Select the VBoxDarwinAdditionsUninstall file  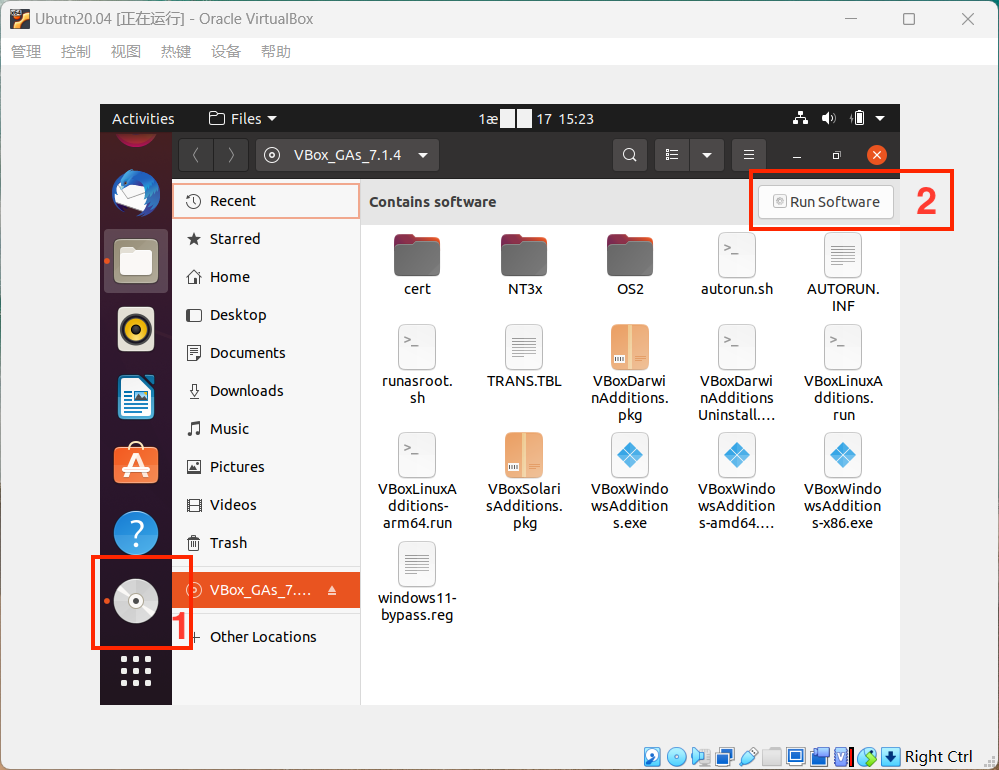point(737,374)
